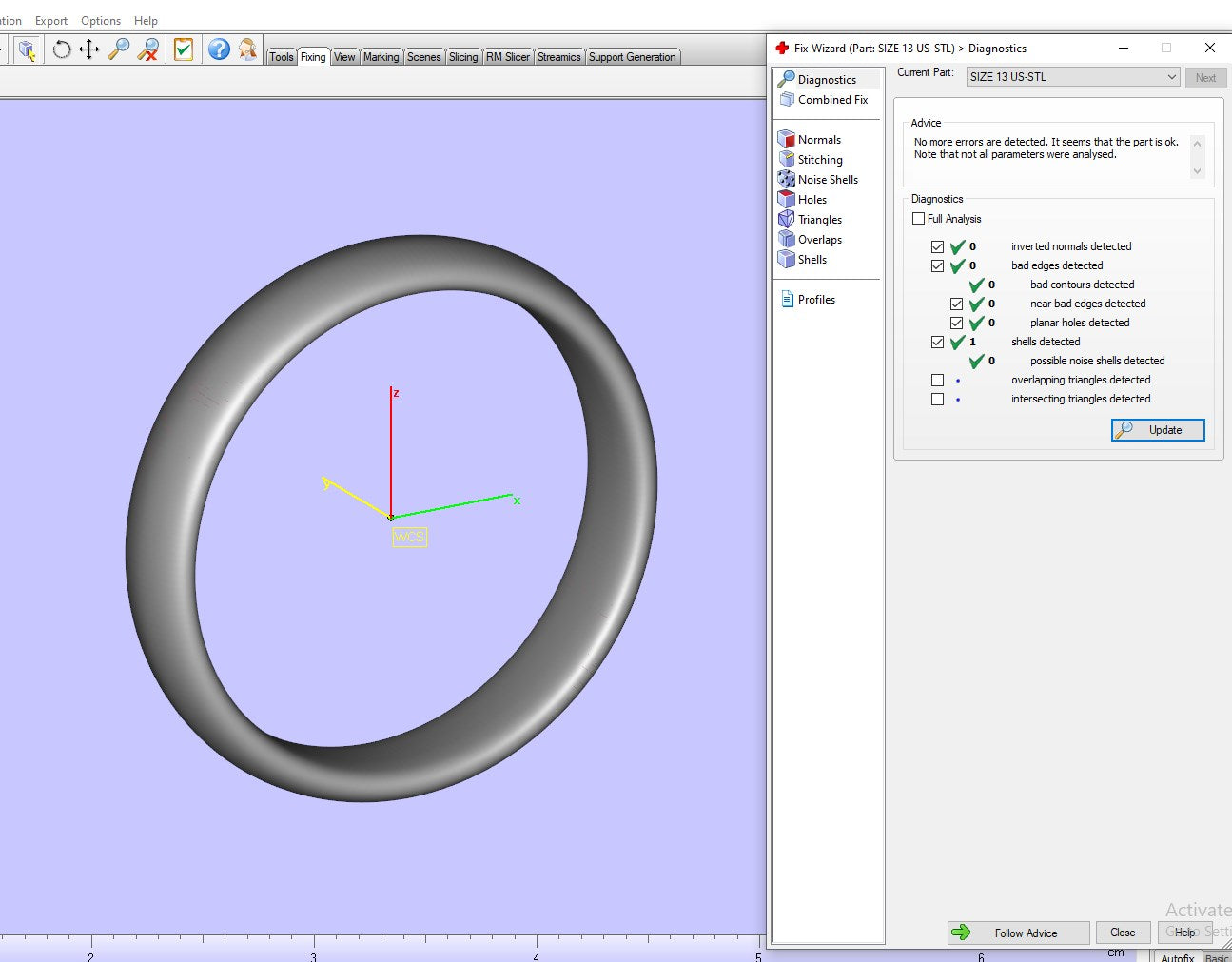Open the Export menu
The width and height of the screenshot is (1232, 962).
51,21
